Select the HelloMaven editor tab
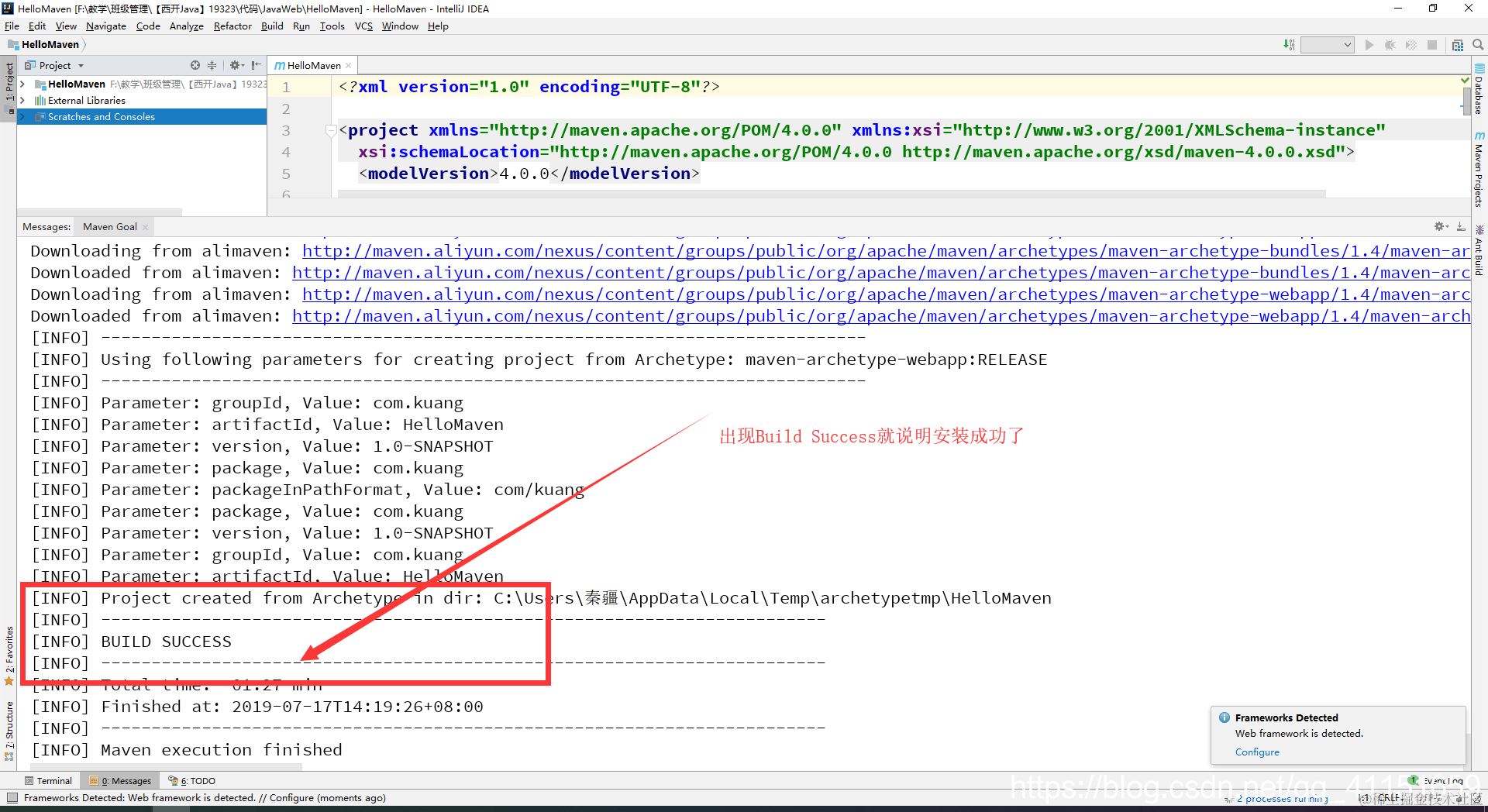The height and width of the screenshot is (812, 1488). click(313, 66)
